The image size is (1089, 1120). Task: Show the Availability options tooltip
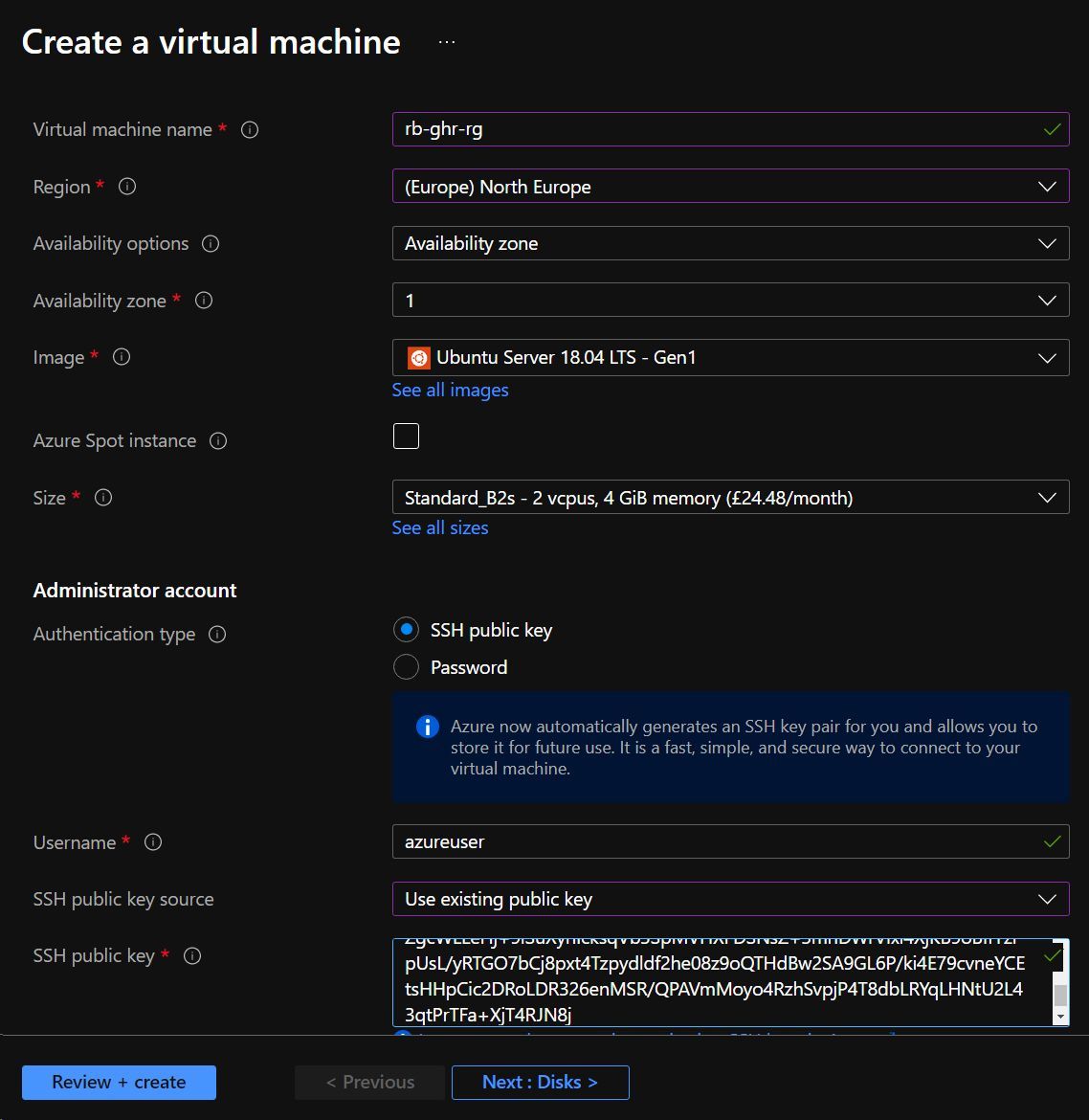[211, 243]
